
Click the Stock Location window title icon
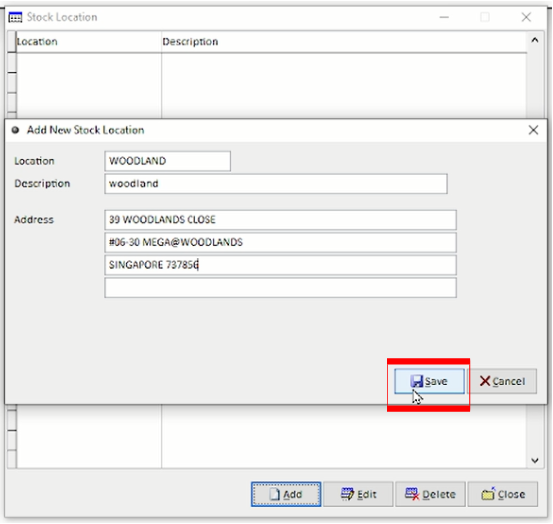pyautogui.click(x=15, y=17)
